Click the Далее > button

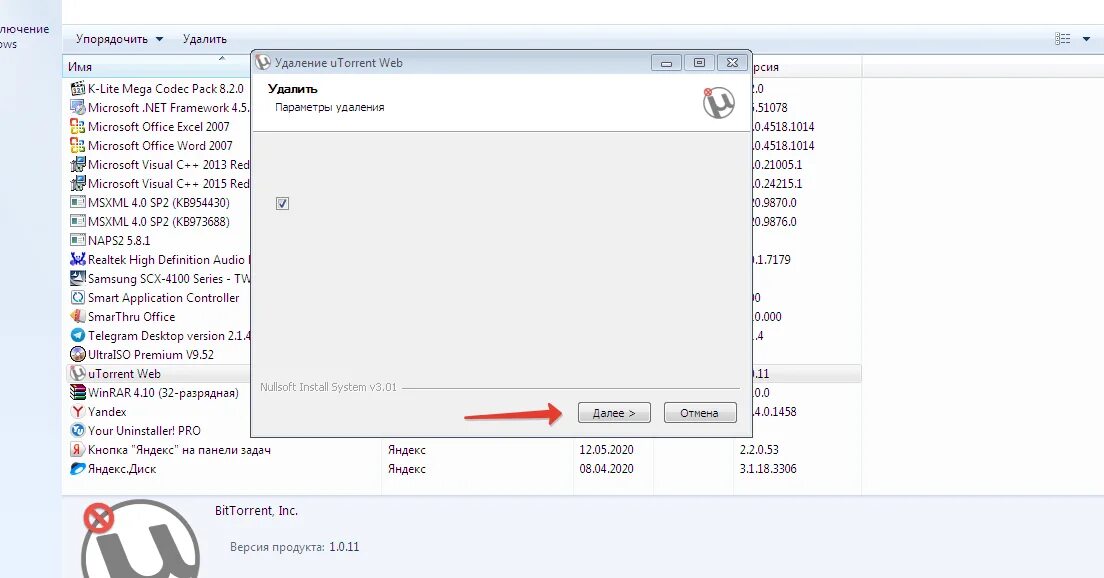(x=614, y=413)
